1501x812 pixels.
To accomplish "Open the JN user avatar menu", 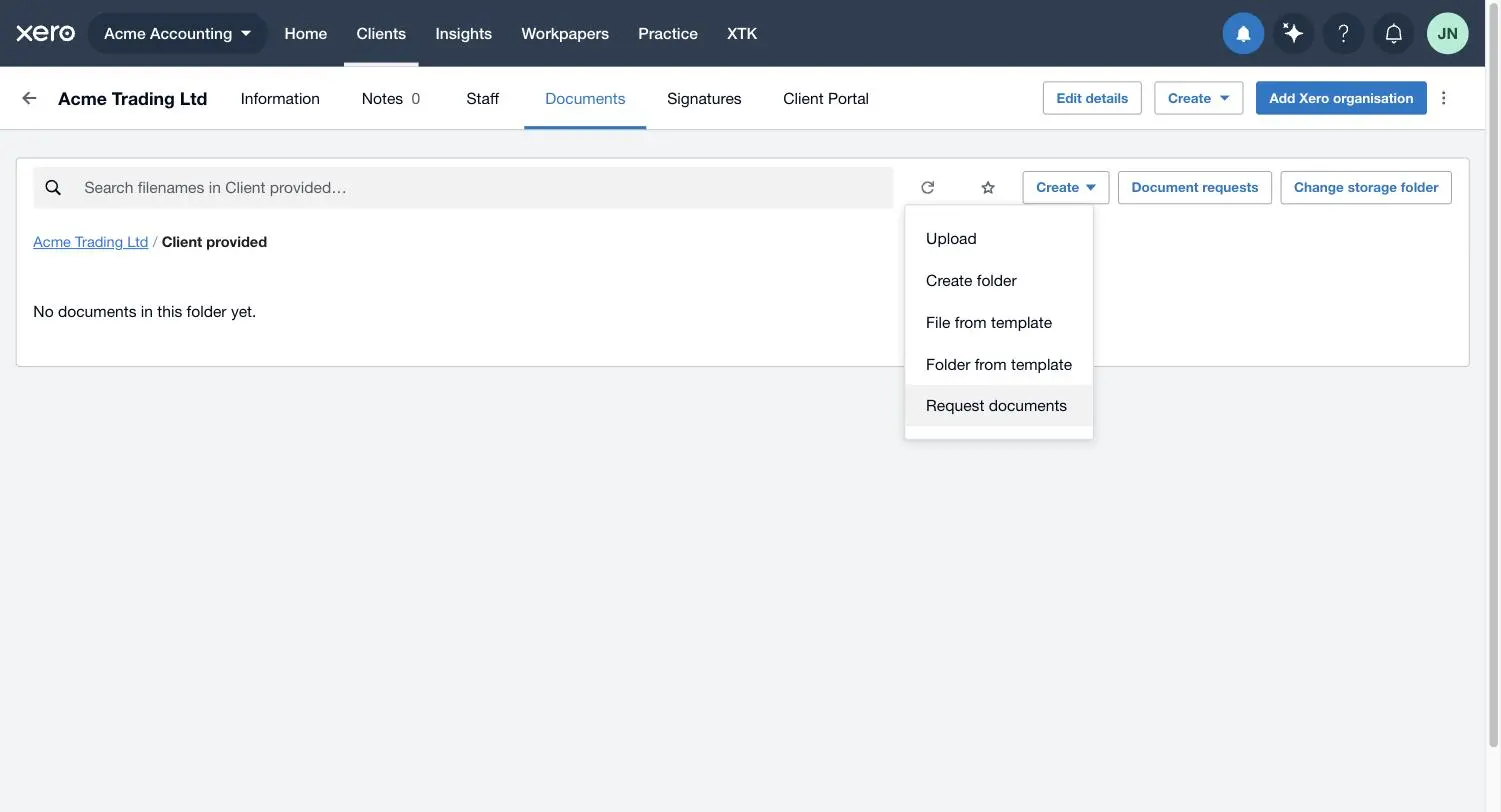I will (1447, 33).
